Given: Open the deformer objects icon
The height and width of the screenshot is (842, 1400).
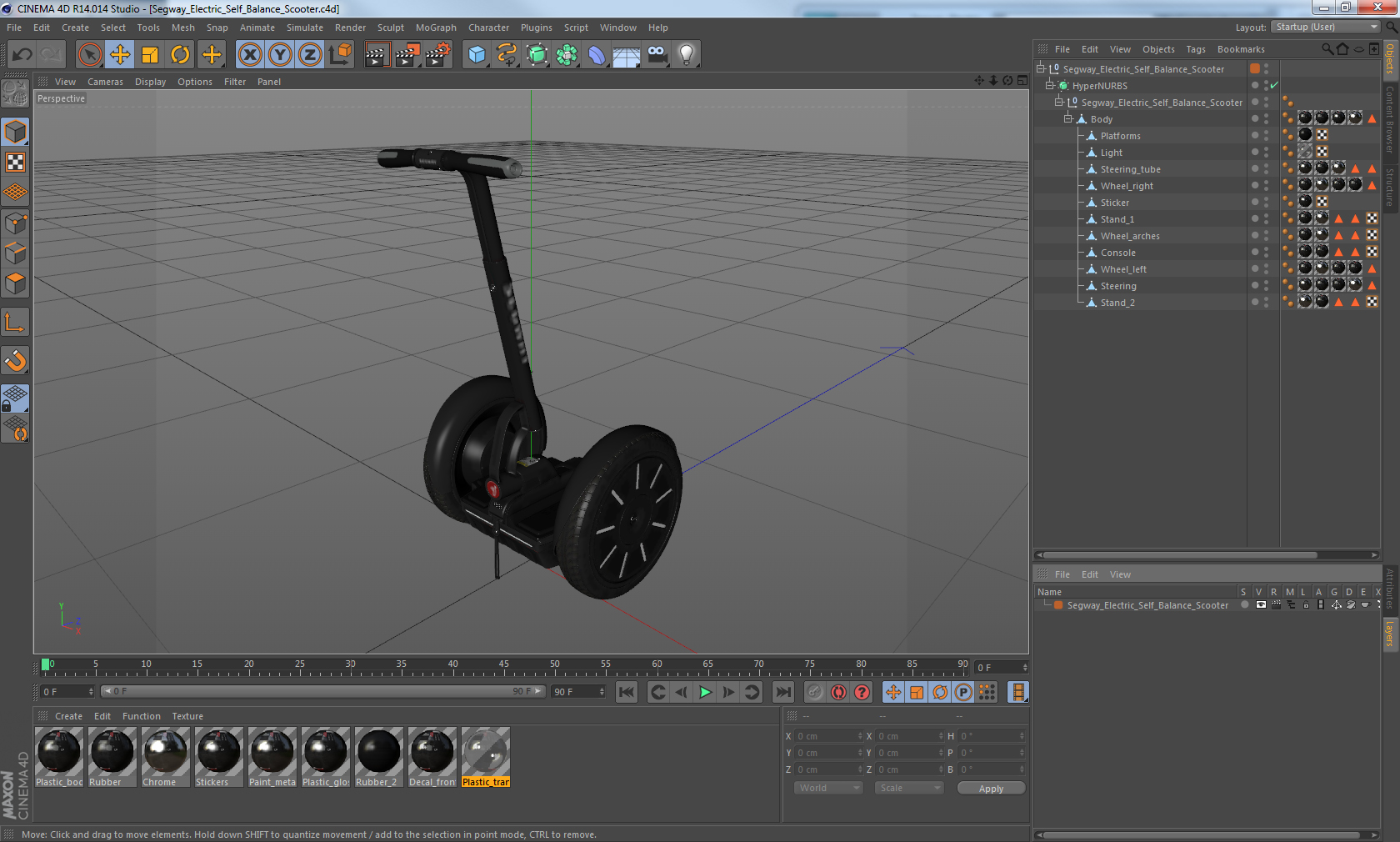Looking at the screenshot, I should pos(597,55).
